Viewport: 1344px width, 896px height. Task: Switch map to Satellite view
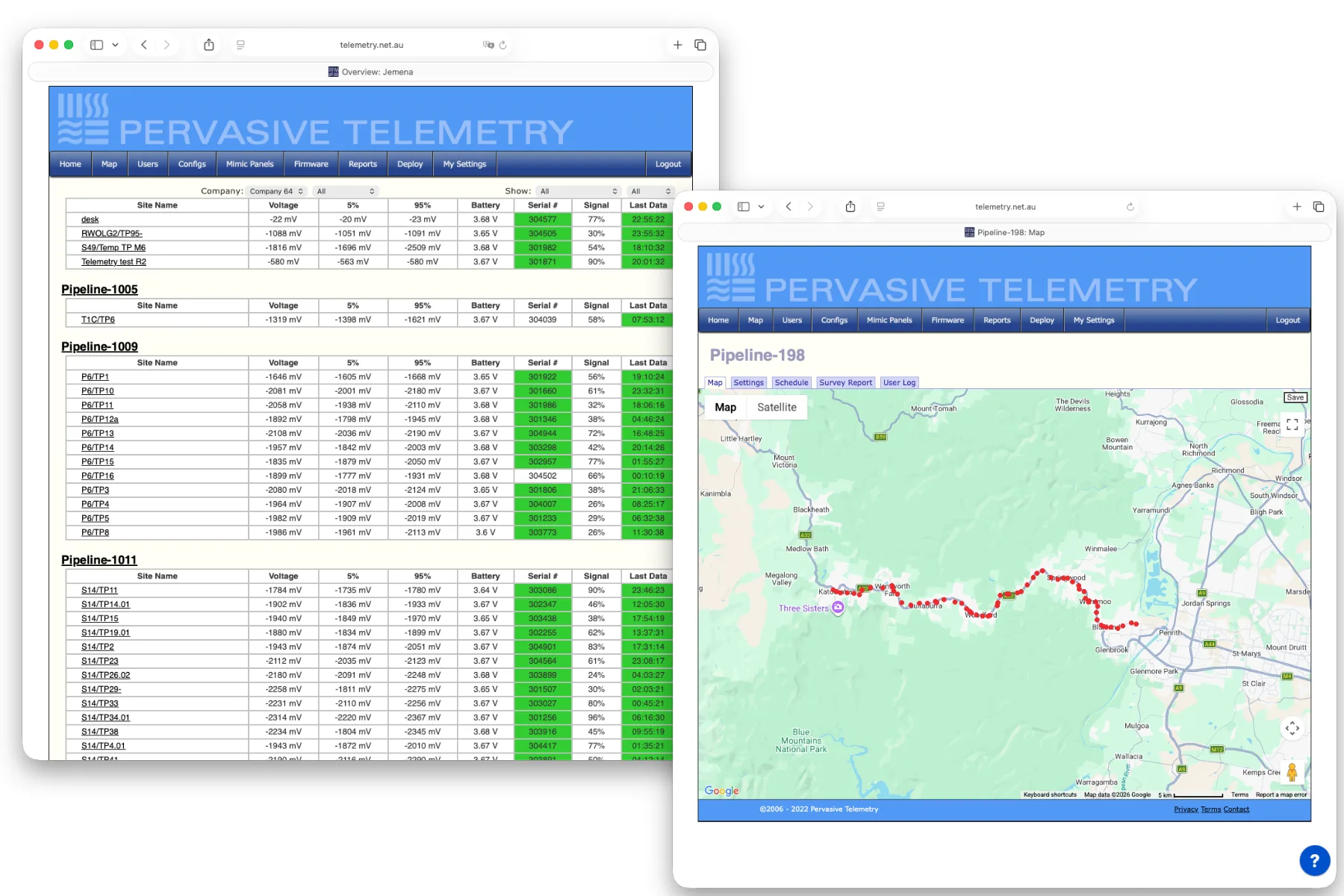(777, 407)
